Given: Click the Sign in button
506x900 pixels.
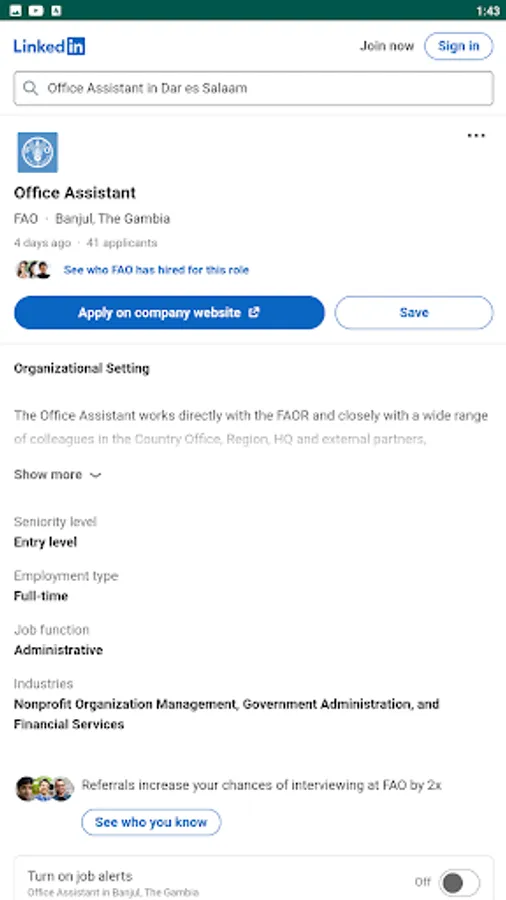Looking at the screenshot, I should click(458, 46).
